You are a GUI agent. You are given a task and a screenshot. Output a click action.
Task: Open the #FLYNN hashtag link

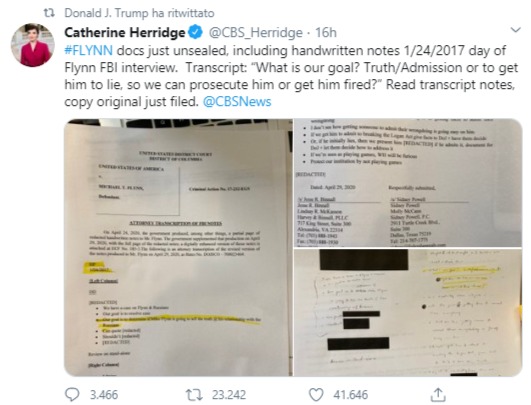[88, 50]
